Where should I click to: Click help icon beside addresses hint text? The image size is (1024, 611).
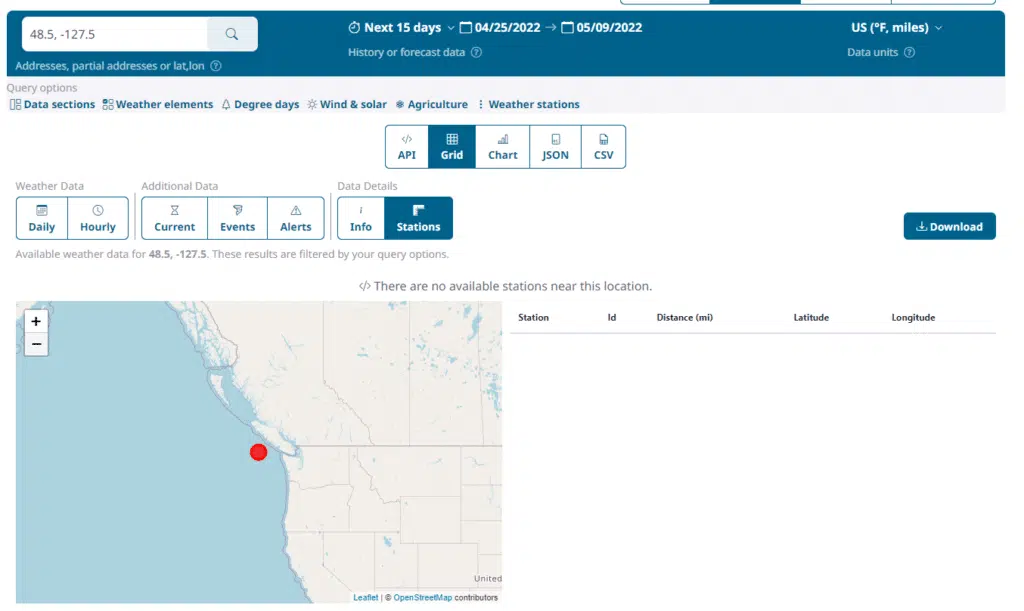pyautogui.click(x=216, y=66)
